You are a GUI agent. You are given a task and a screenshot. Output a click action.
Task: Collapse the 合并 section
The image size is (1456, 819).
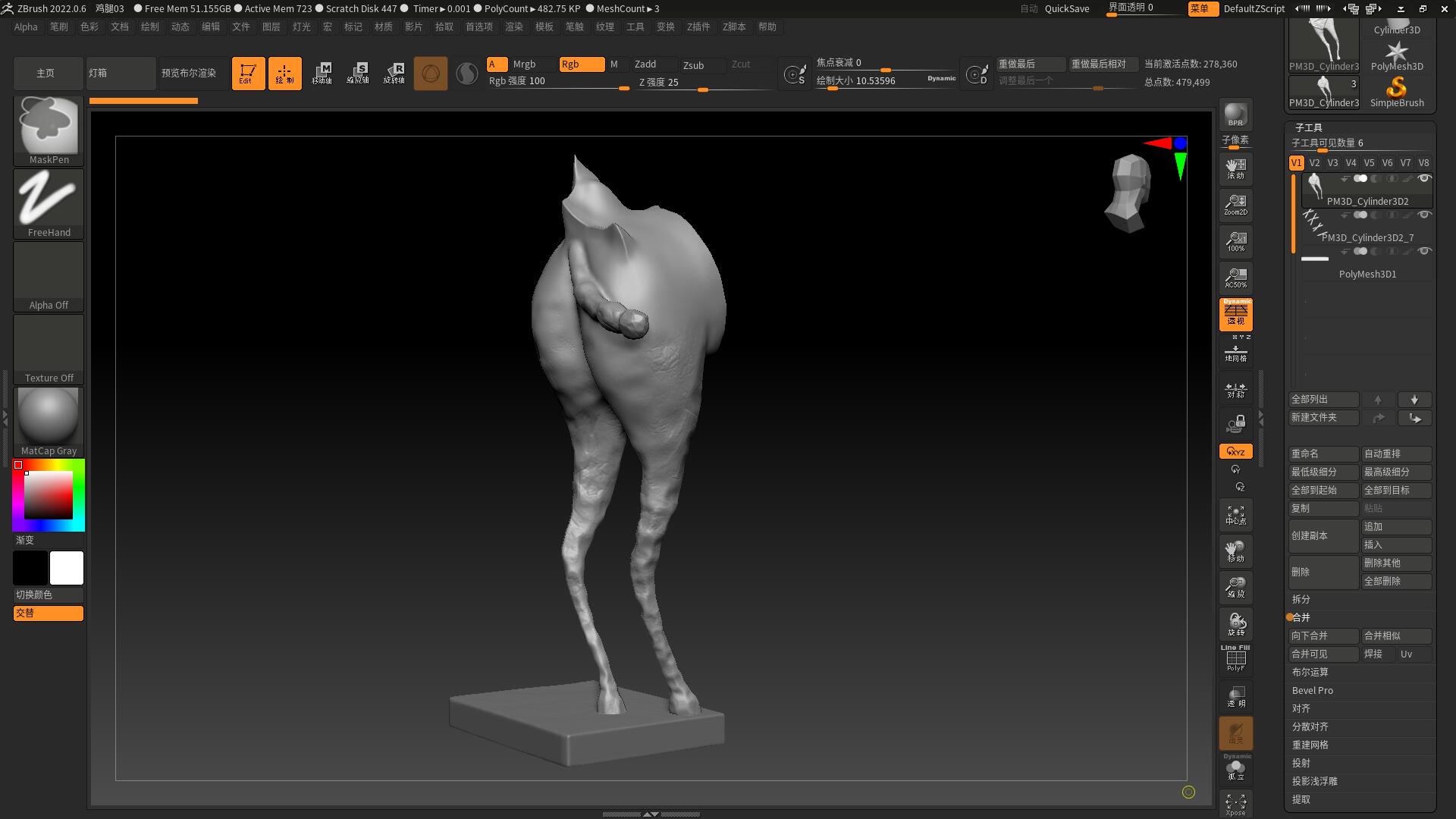tap(1301, 617)
